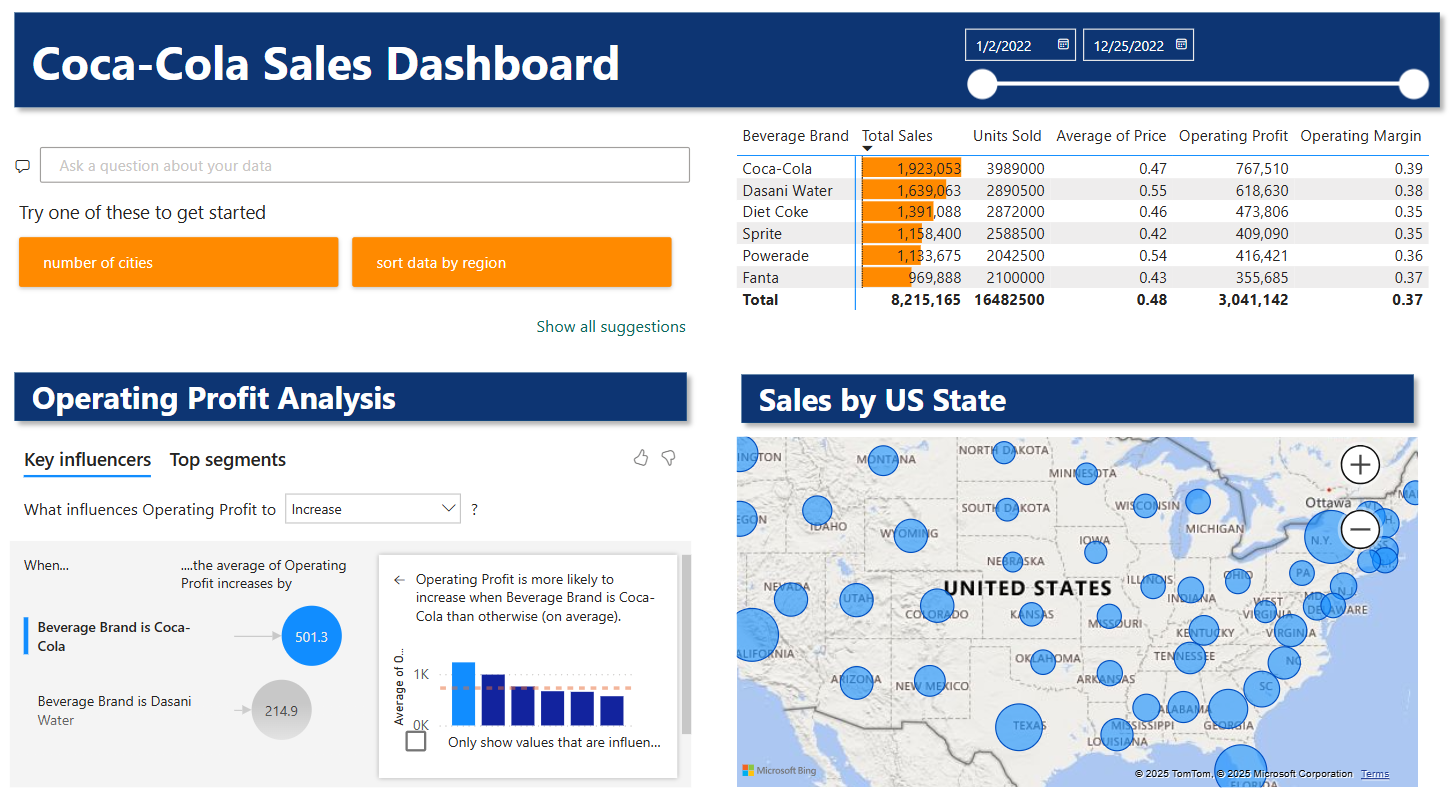Click total sales value 8,215,165
Image resolution: width=1452 pixels, height=811 pixels.
[926, 299]
